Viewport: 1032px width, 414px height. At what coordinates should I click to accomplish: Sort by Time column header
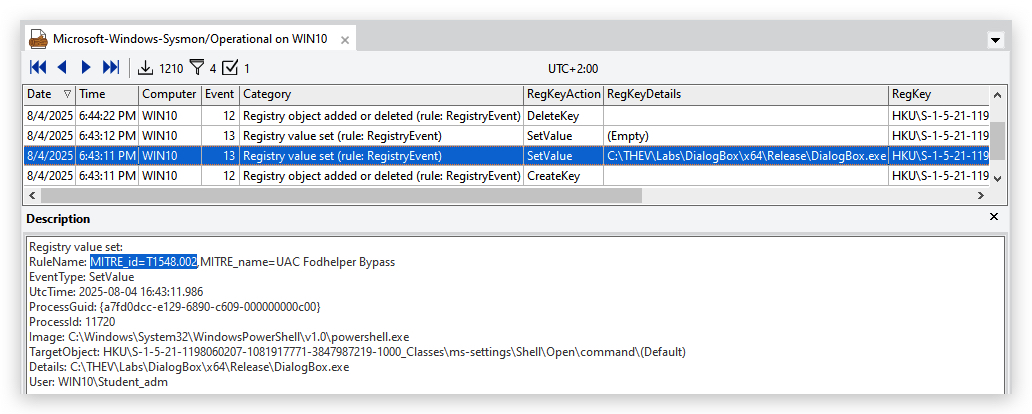pos(107,94)
